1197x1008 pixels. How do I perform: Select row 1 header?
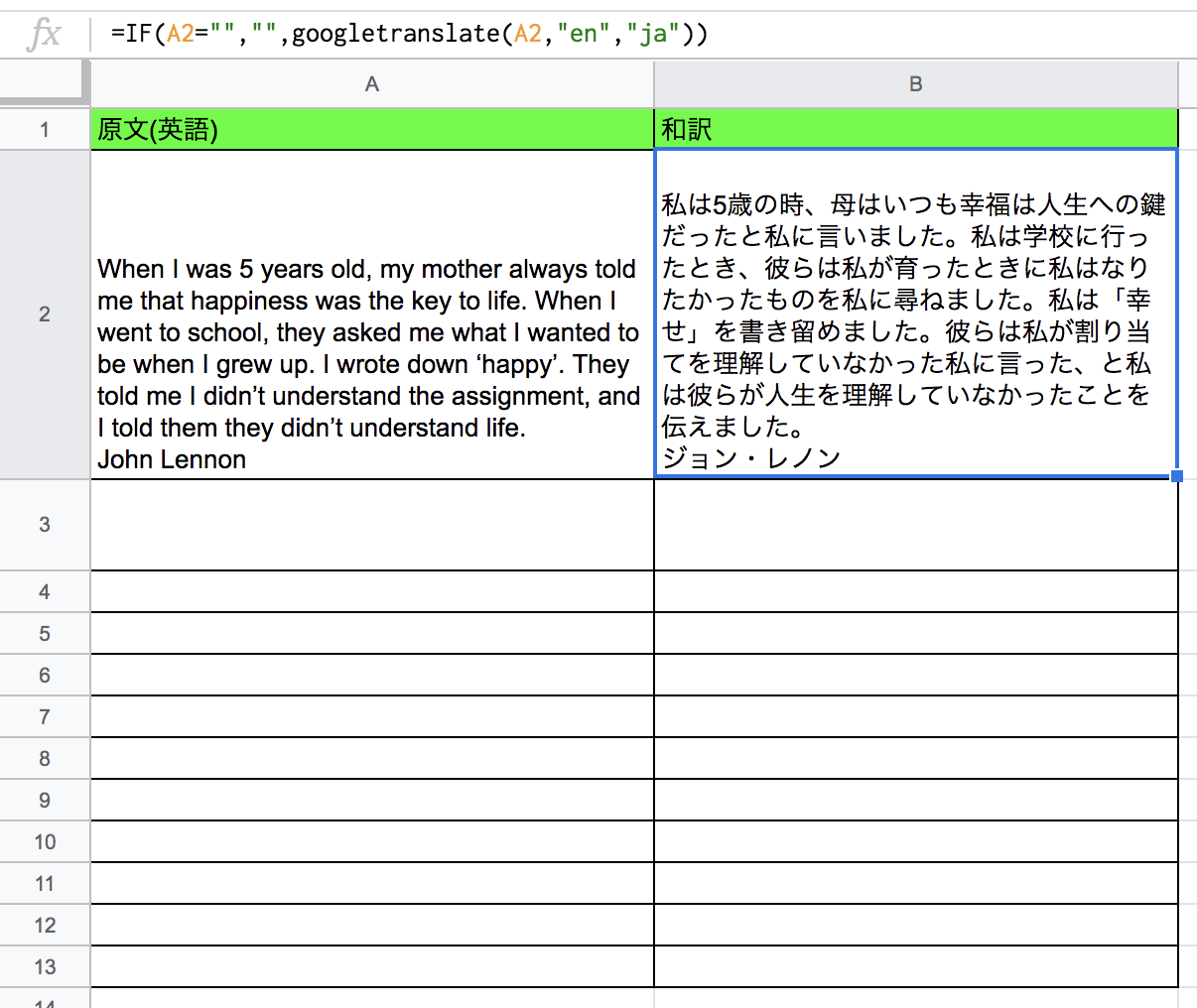(45, 129)
